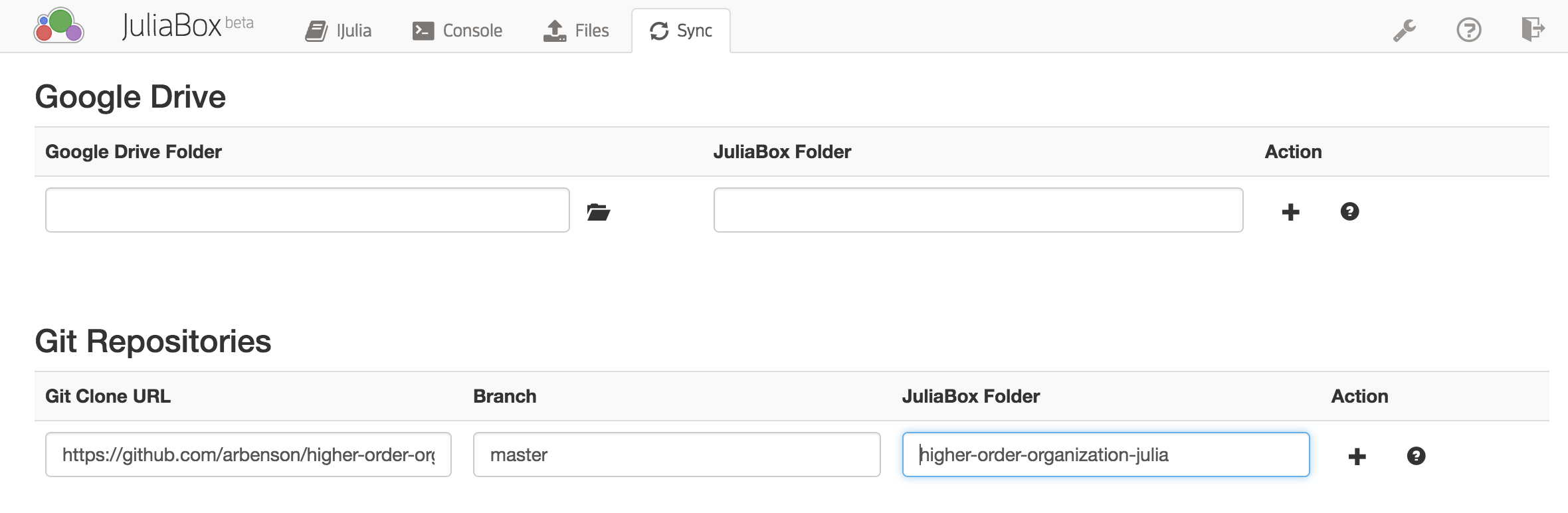Open settings via the wrench icon
The image size is (1568, 513).
coord(1405,30)
